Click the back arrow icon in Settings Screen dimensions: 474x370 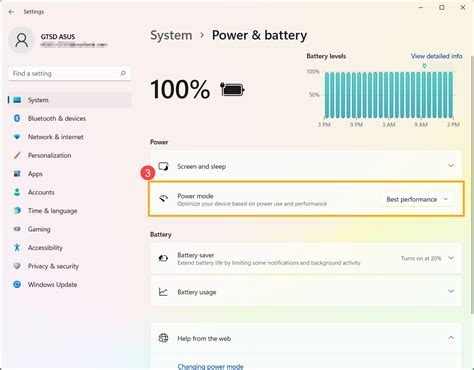click(11, 12)
